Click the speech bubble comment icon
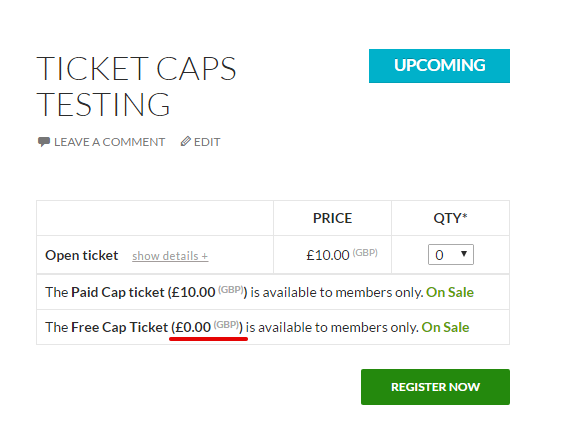The height and width of the screenshot is (431, 567). (x=44, y=142)
